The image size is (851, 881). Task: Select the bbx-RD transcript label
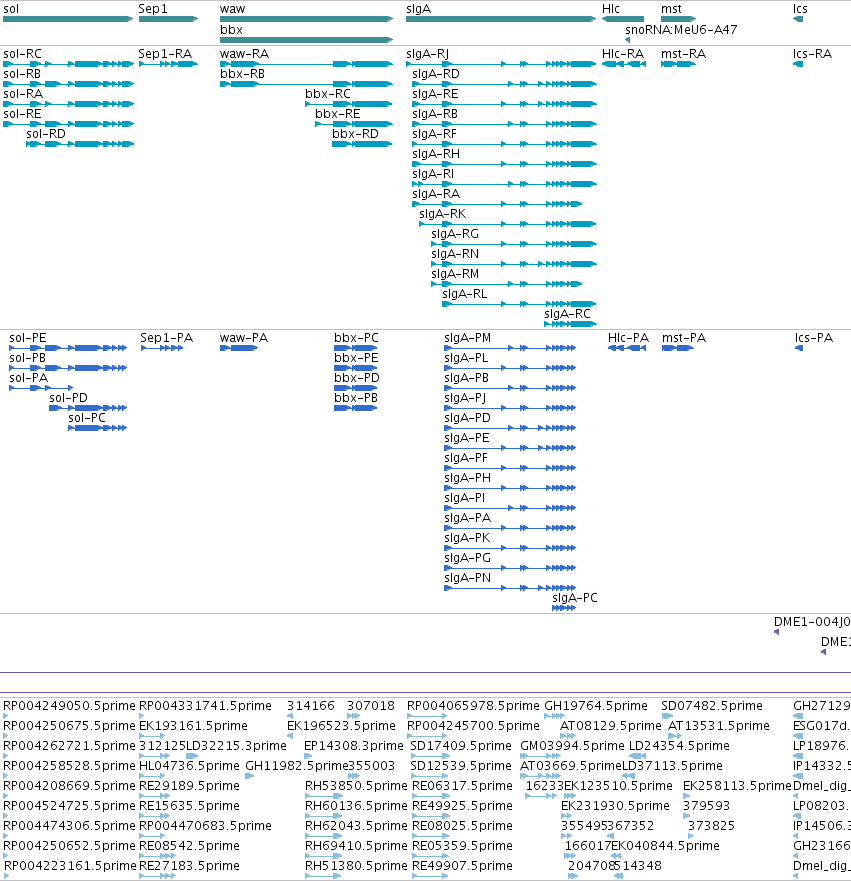point(355,134)
